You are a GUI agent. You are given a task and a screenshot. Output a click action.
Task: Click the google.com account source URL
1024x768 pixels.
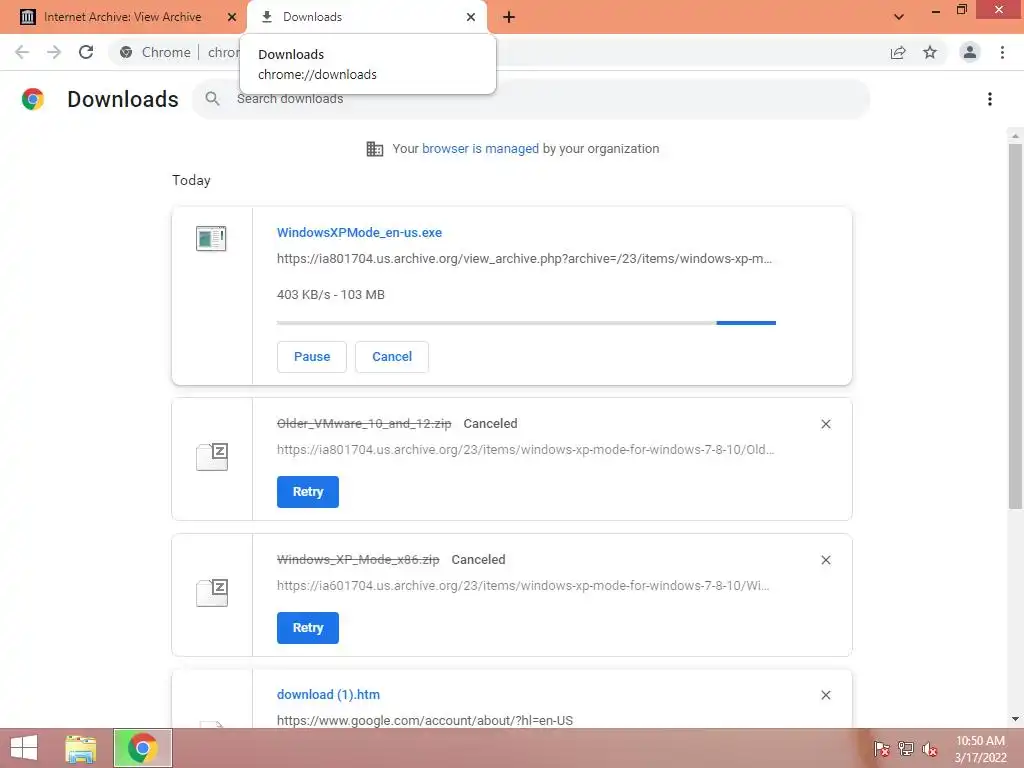click(424, 720)
